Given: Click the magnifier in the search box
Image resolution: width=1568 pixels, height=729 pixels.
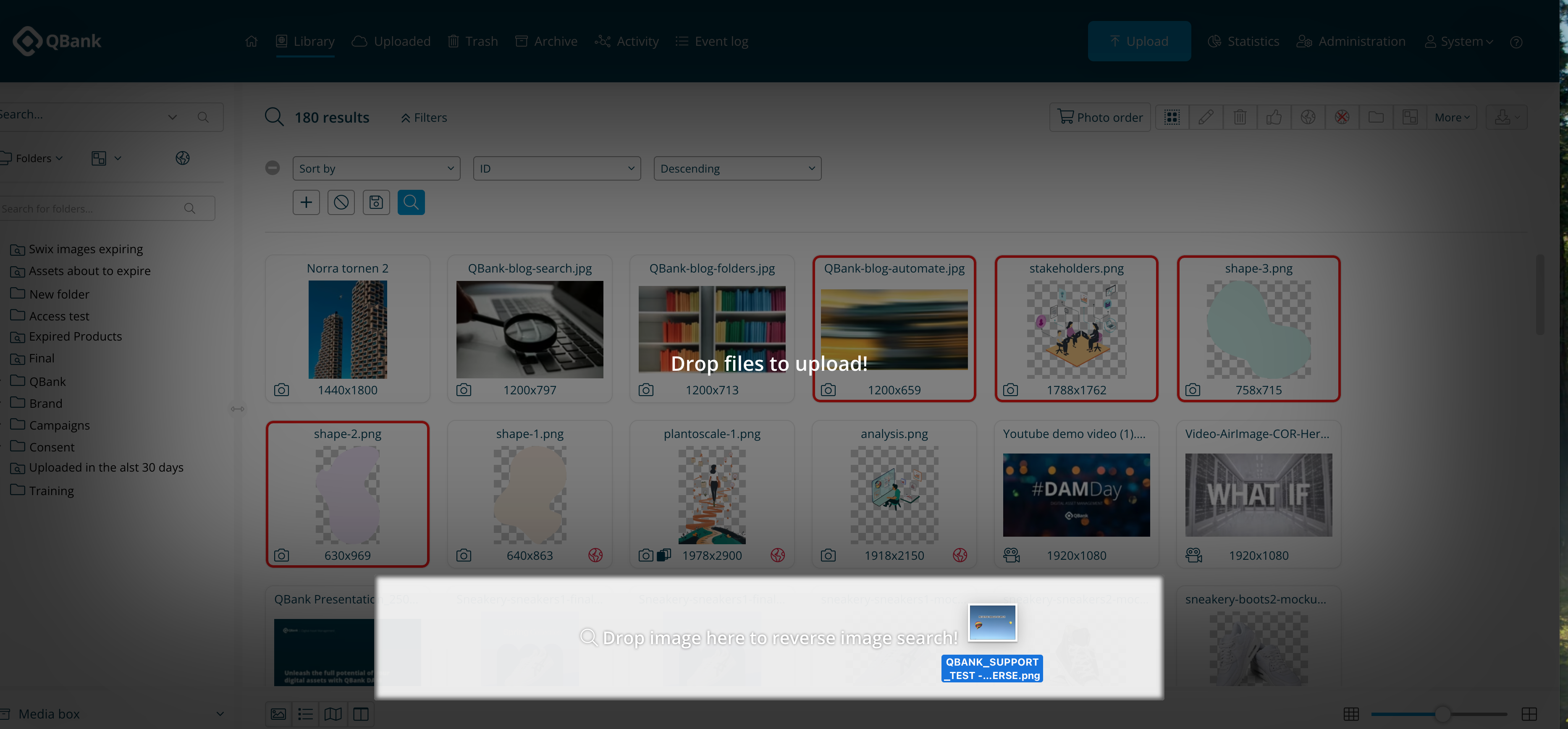Looking at the screenshot, I should (x=203, y=117).
